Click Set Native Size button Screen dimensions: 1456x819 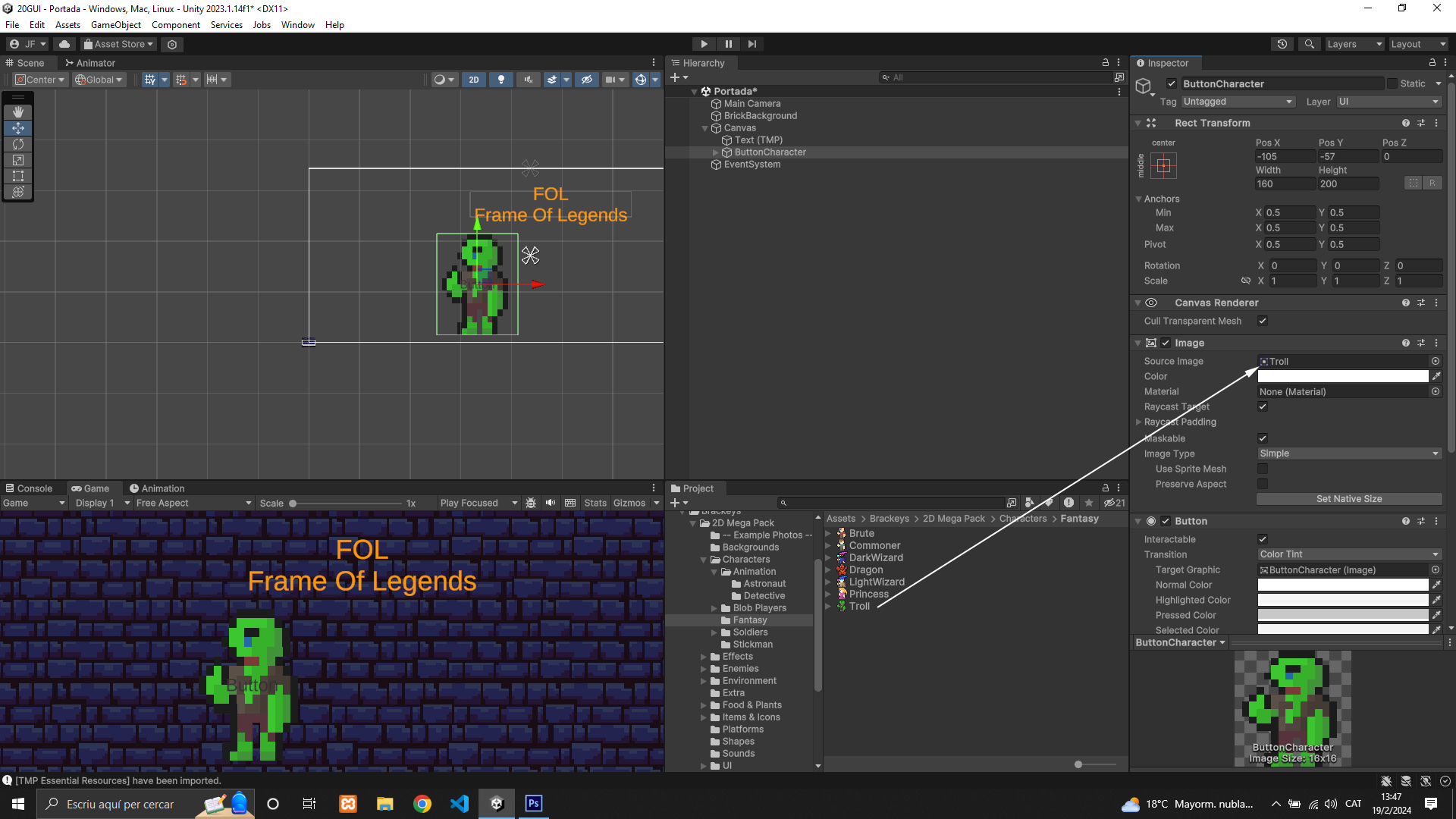click(x=1348, y=499)
